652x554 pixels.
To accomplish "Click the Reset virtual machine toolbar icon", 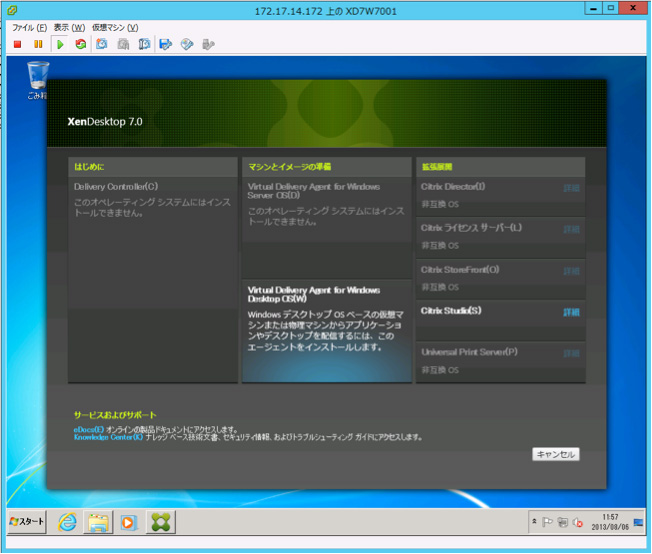I will (x=81, y=44).
